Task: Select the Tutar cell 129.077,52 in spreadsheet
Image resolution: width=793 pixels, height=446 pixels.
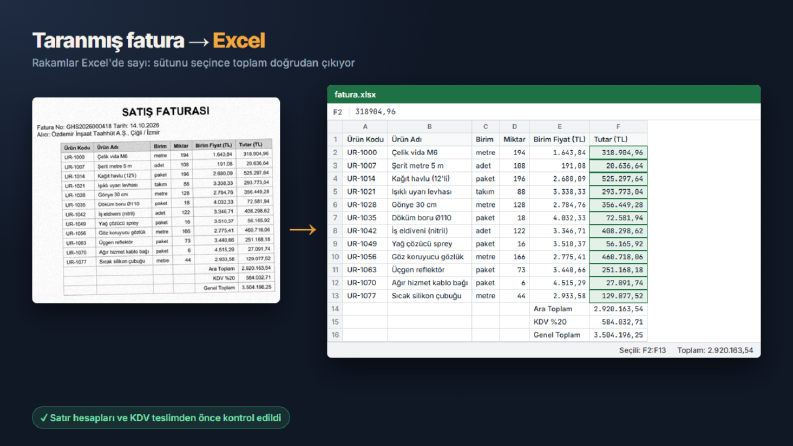Action: pos(618,296)
